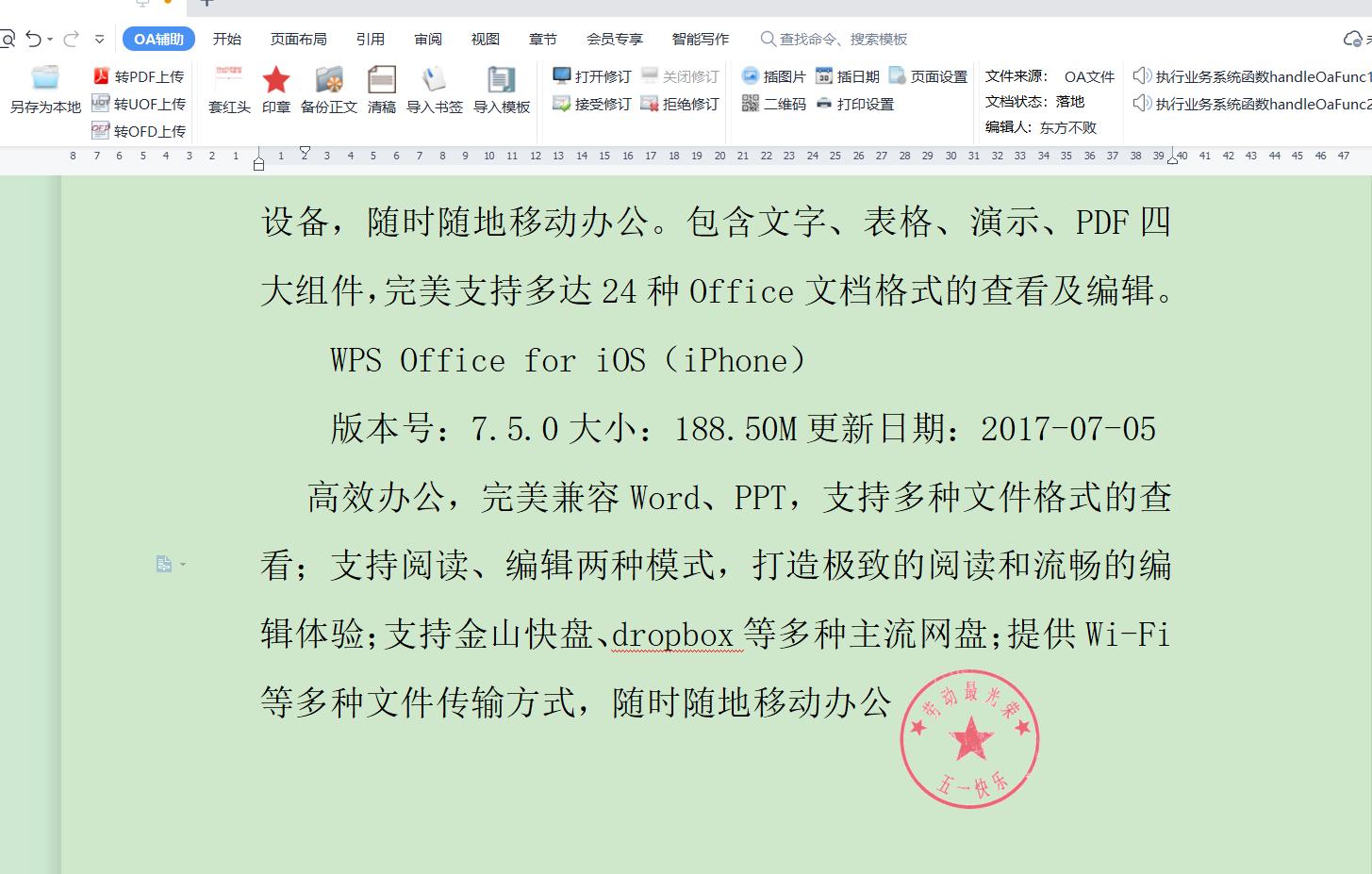Open the 审阅 ribbon tab
This screenshot has width=1372, height=874.
pyautogui.click(x=427, y=39)
